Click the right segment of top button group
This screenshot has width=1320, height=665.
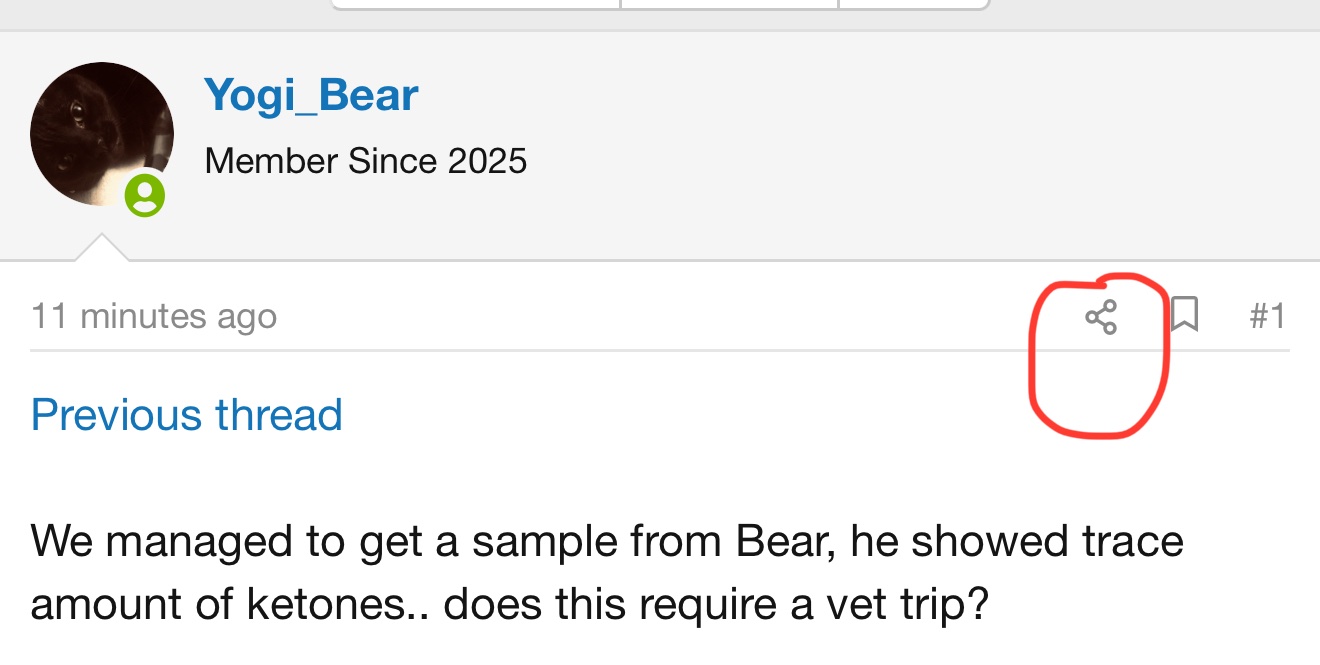coord(913,4)
